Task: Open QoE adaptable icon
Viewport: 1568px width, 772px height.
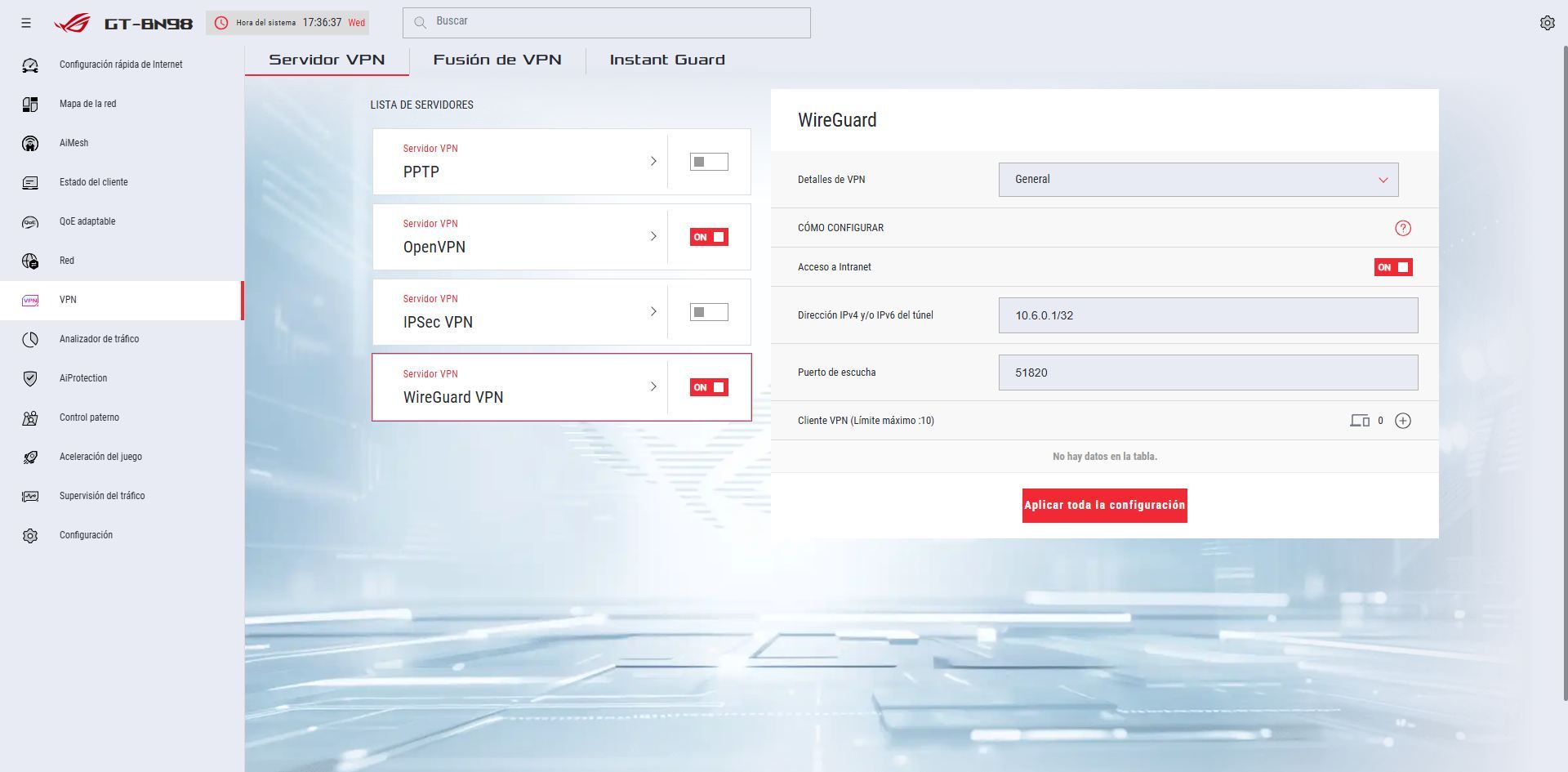Action: pyautogui.click(x=30, y=221)
